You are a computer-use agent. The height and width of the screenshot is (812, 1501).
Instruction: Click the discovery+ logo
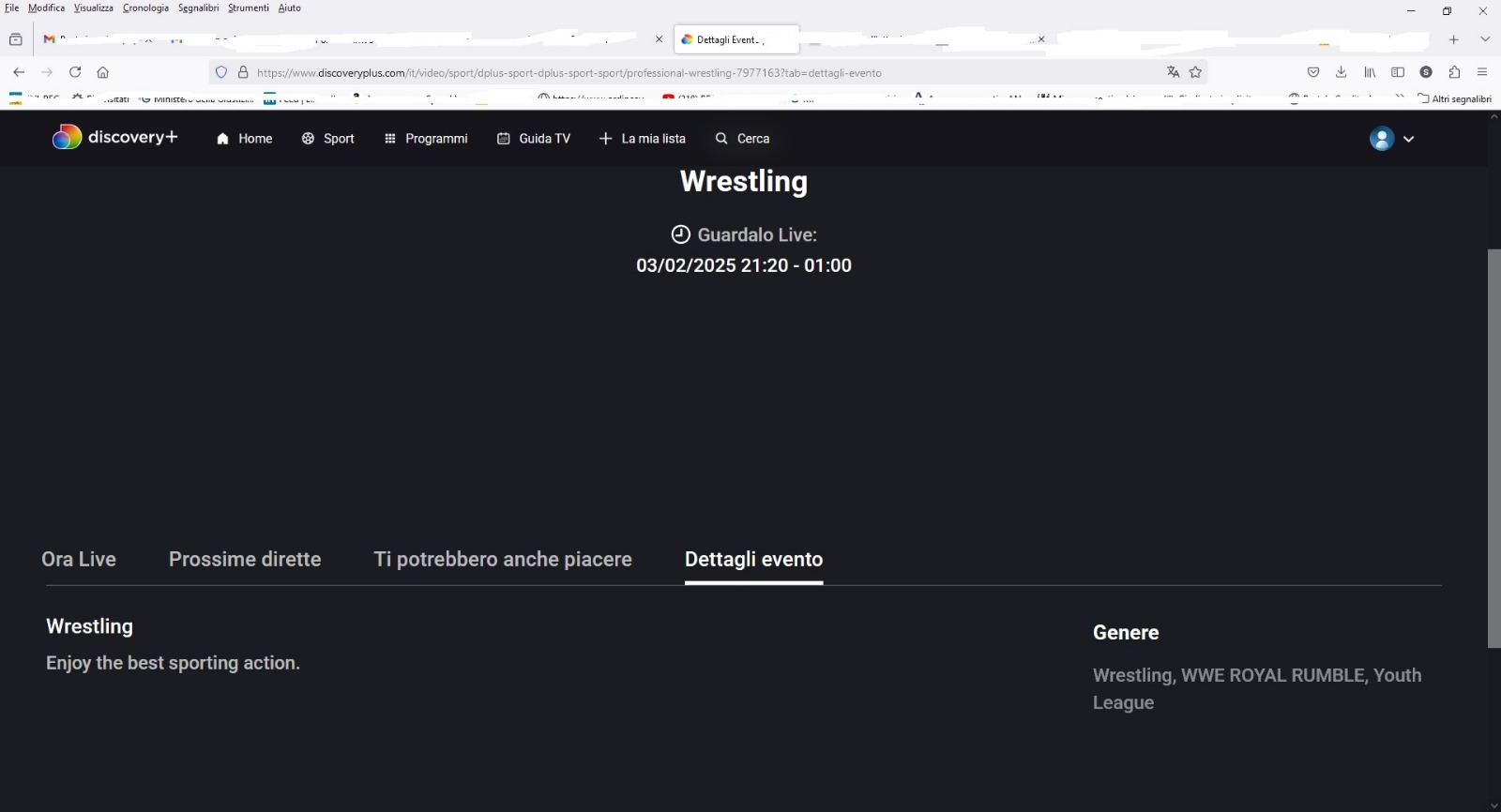click(114, 138)
